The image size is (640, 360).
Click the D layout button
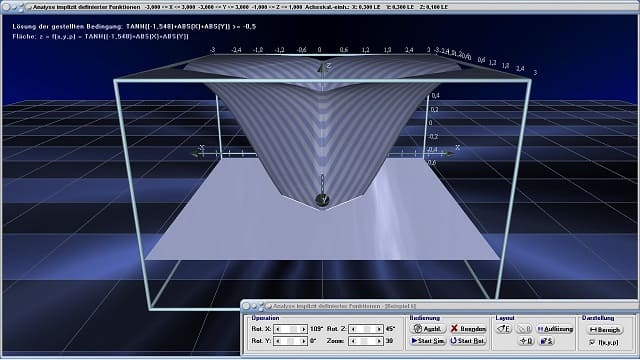526,341
